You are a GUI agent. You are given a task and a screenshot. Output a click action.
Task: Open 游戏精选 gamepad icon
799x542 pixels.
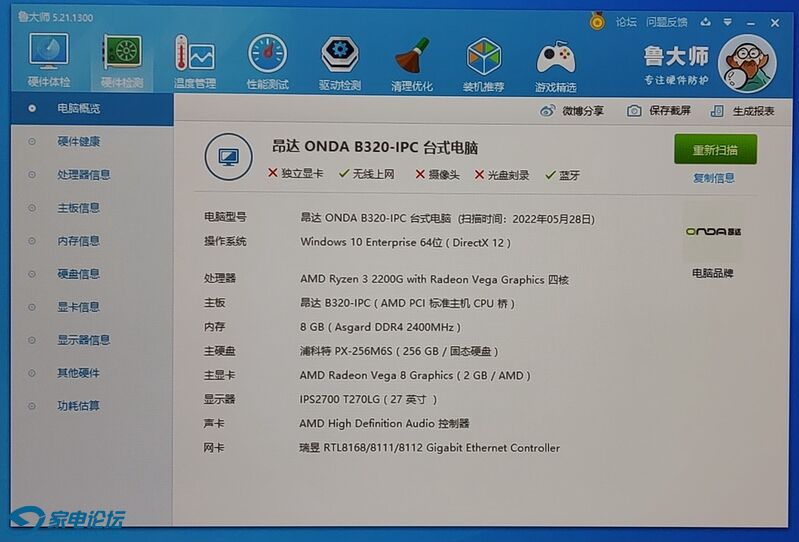[x=555, y=65]
